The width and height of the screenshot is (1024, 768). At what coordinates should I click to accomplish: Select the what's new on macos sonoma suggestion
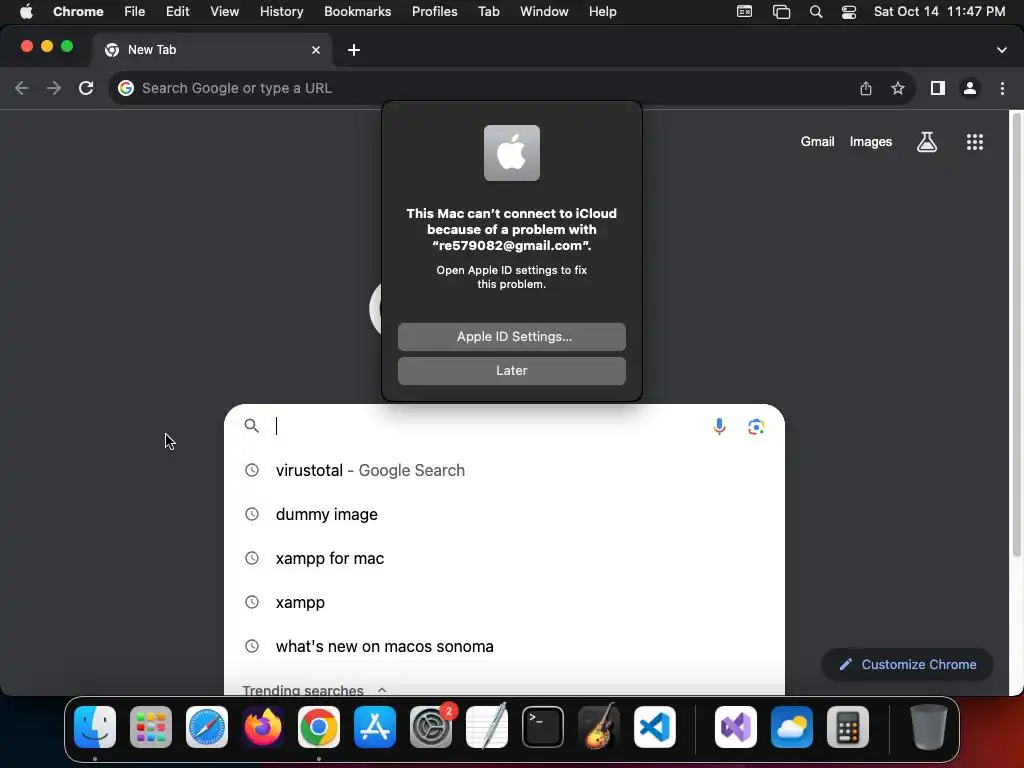point(504,647)
